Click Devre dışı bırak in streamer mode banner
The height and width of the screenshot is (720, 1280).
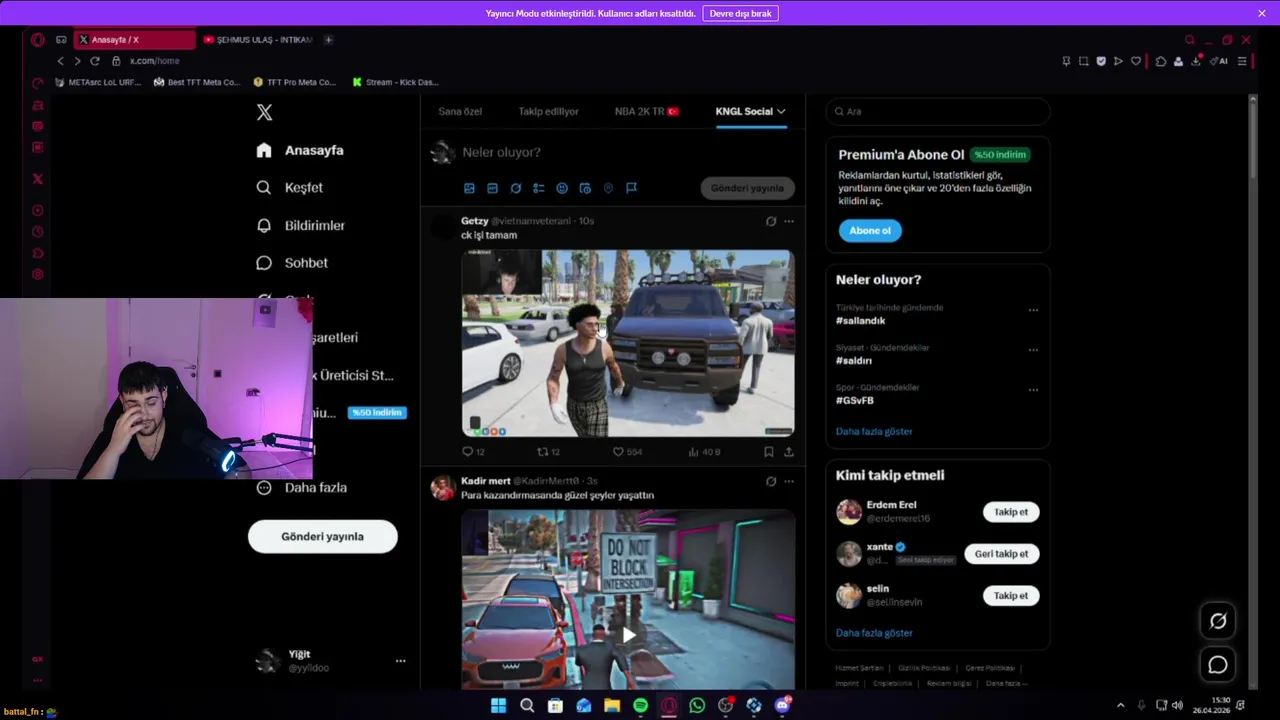pos(740,14)
